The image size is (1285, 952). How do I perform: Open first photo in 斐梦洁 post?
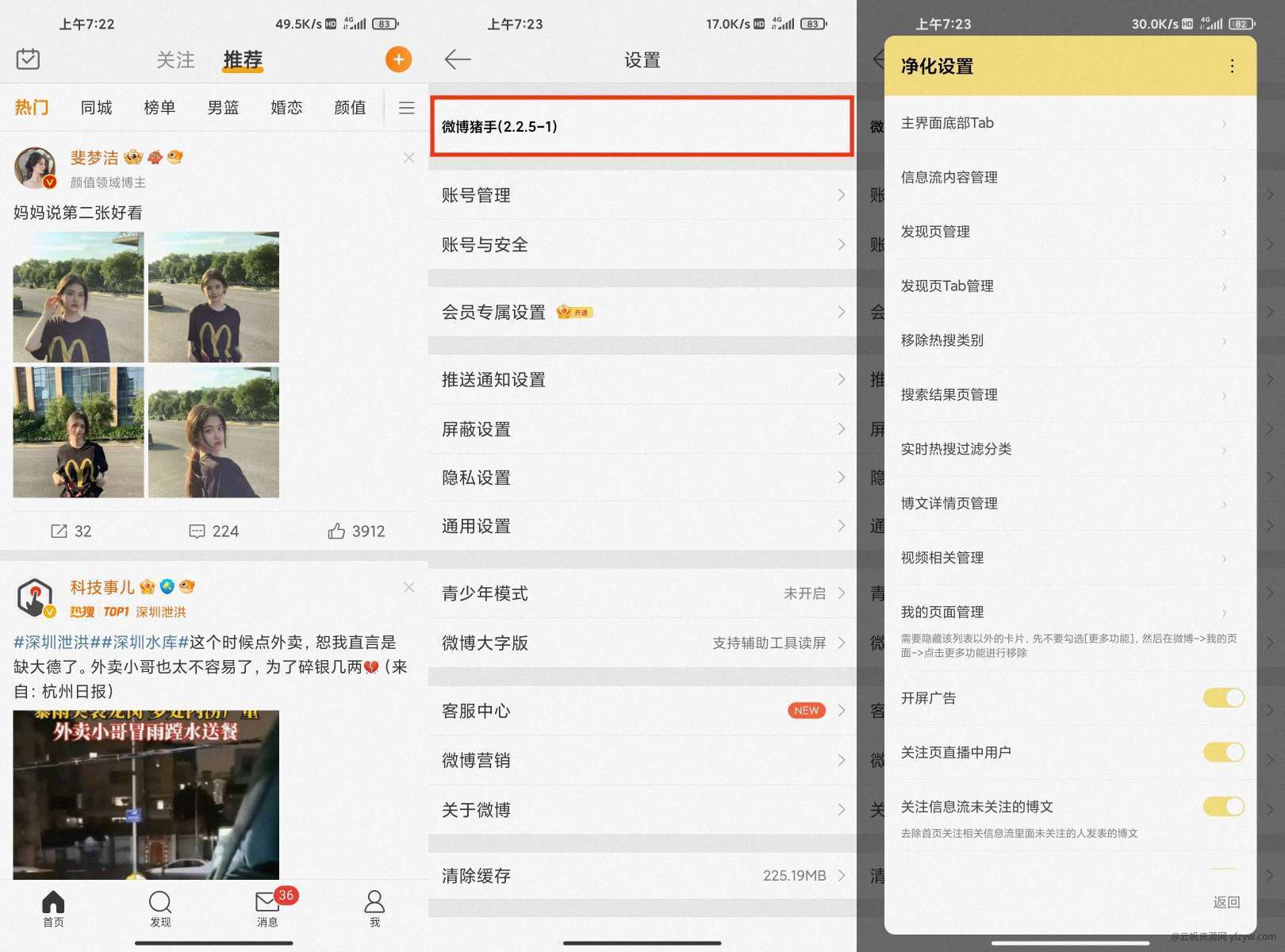click(x=79, y=297)
